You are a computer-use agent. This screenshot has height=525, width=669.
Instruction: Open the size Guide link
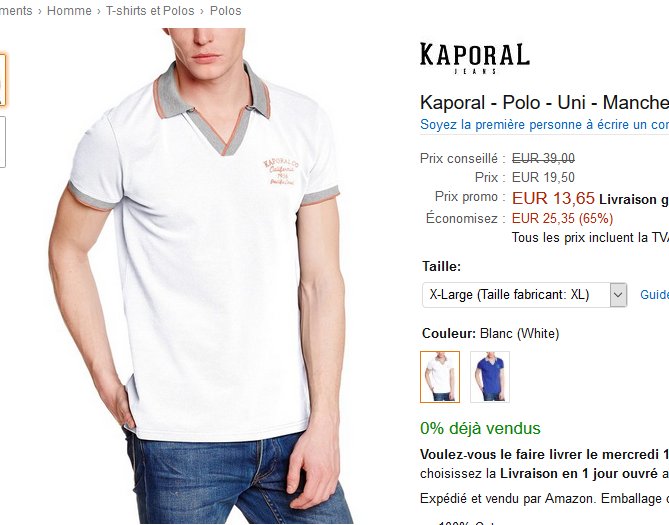654,295
